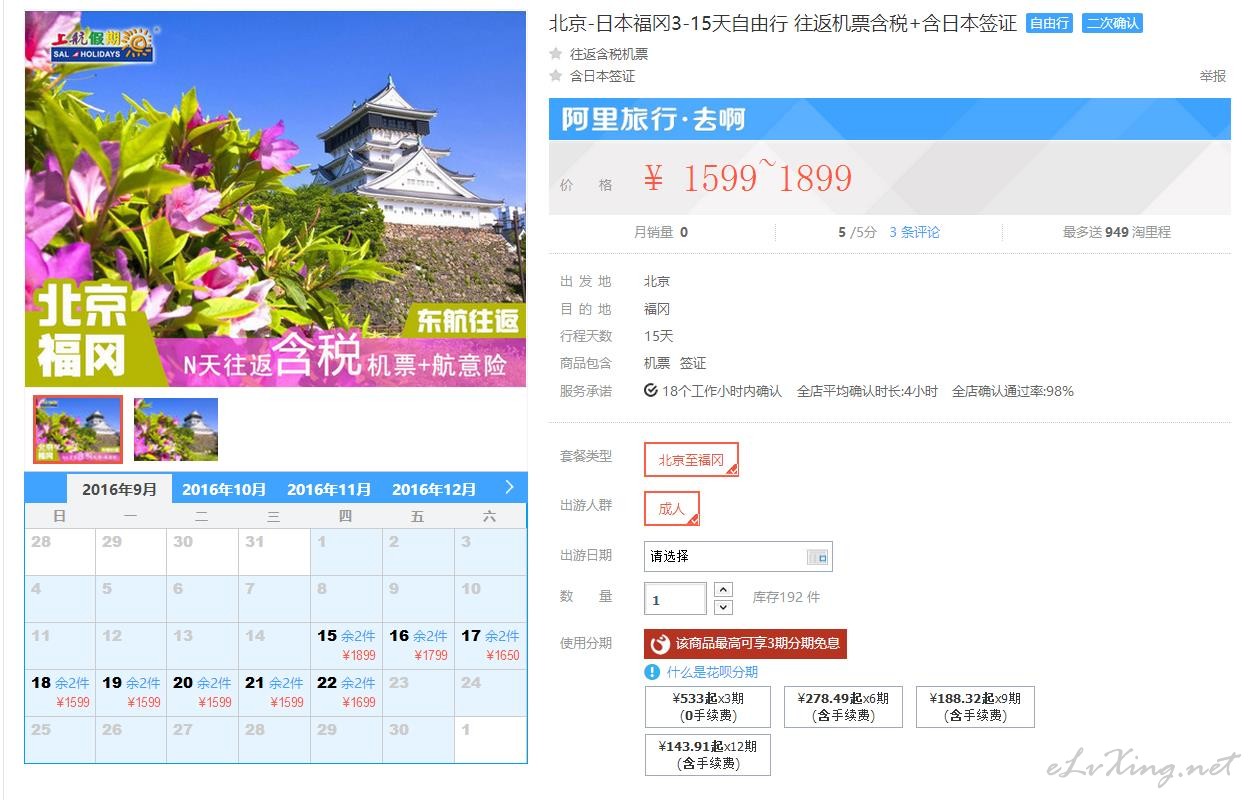
Task: Click the star icon beside 含日本签证
Action: [x=556, y=76]
